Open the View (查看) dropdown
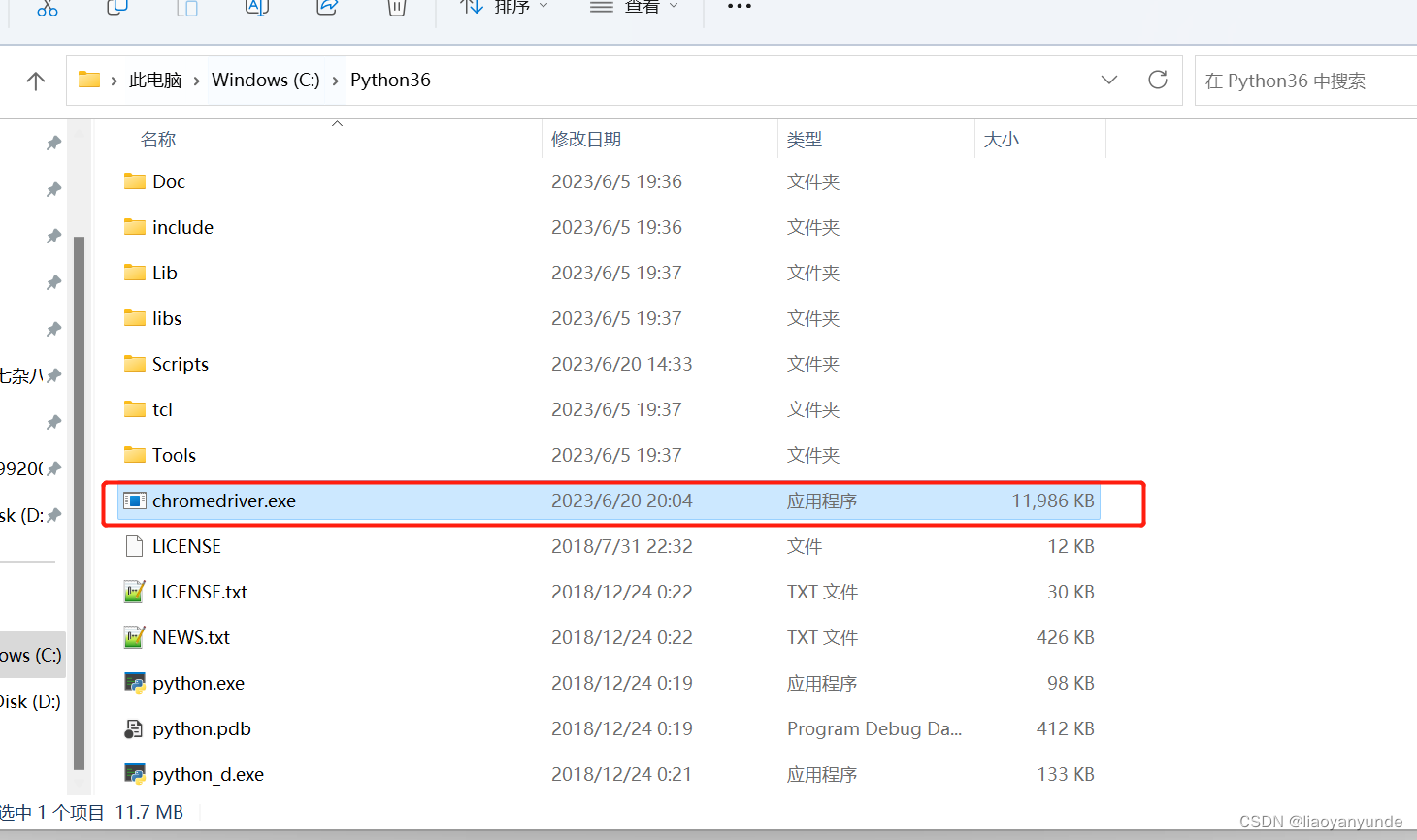The image size is (1417, 840). point(635,7)
